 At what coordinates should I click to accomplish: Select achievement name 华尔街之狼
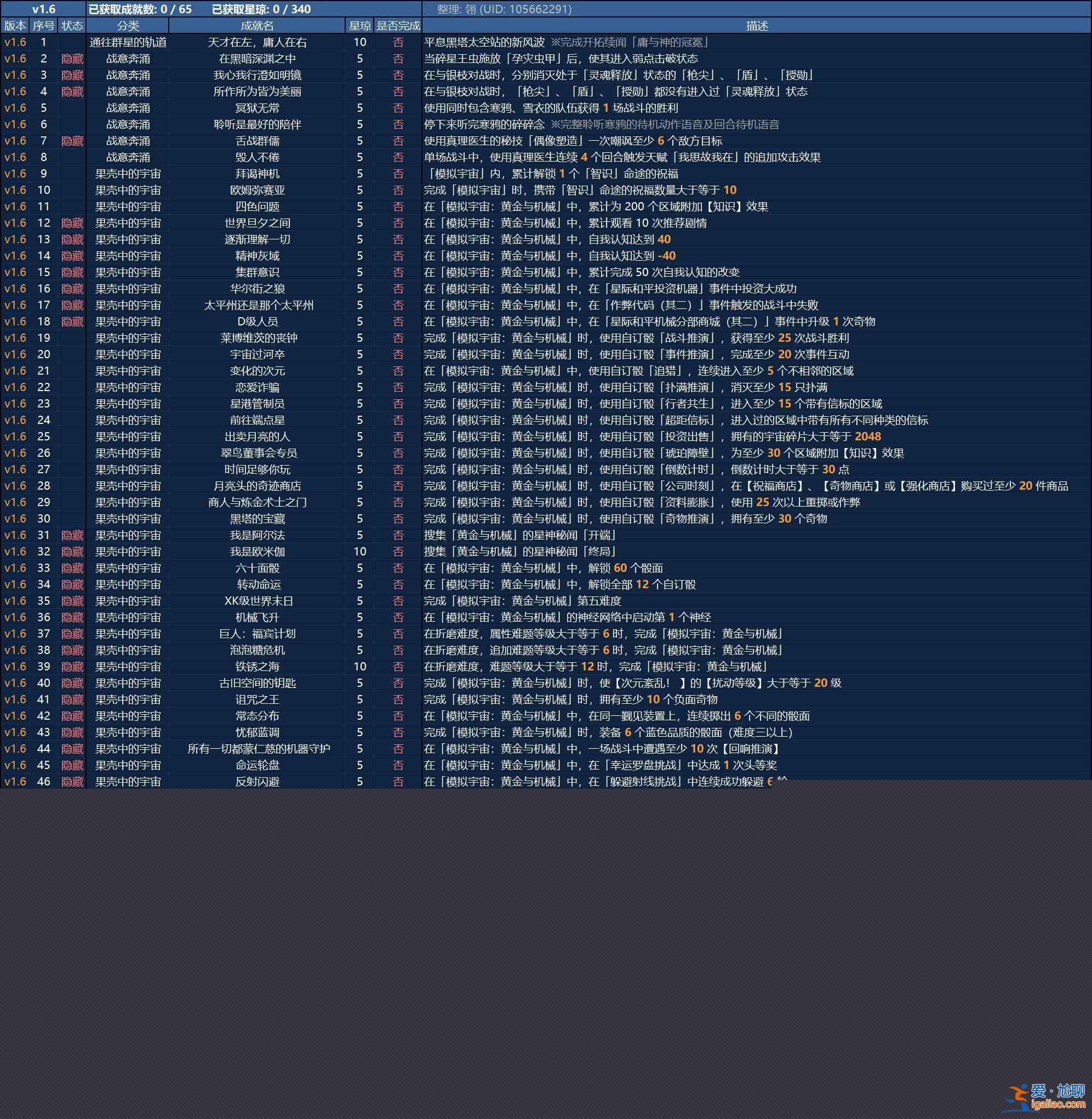(x=257, y=289)
